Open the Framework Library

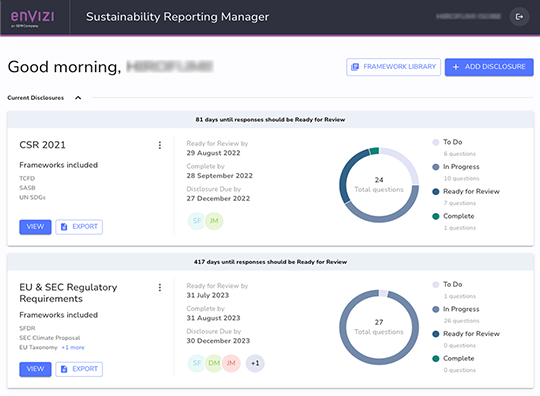coord(393,67)
